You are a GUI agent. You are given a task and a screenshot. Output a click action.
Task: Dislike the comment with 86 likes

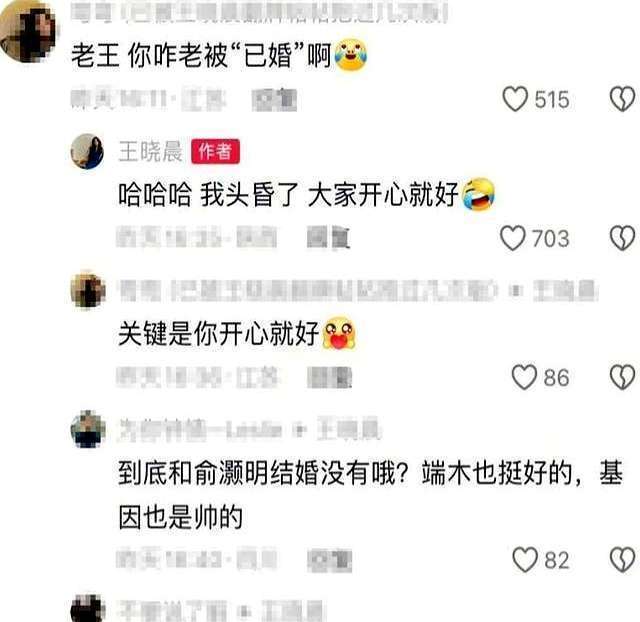coord(622,377)
